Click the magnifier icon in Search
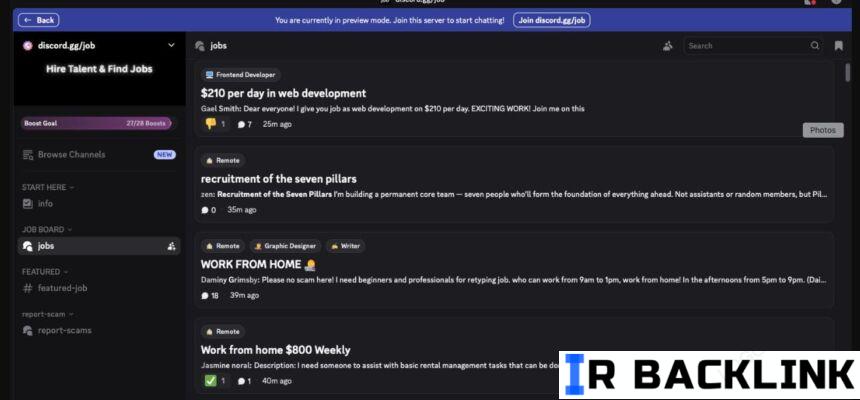Image resolution: width=860 pixels, height=400 pixels. 815,46
